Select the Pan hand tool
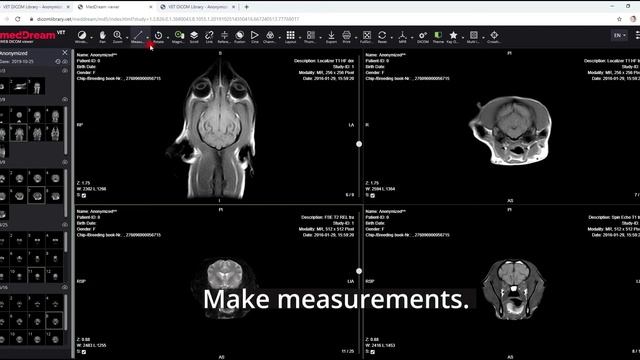This screenshot has height=360, width=640. click(102, 36)
